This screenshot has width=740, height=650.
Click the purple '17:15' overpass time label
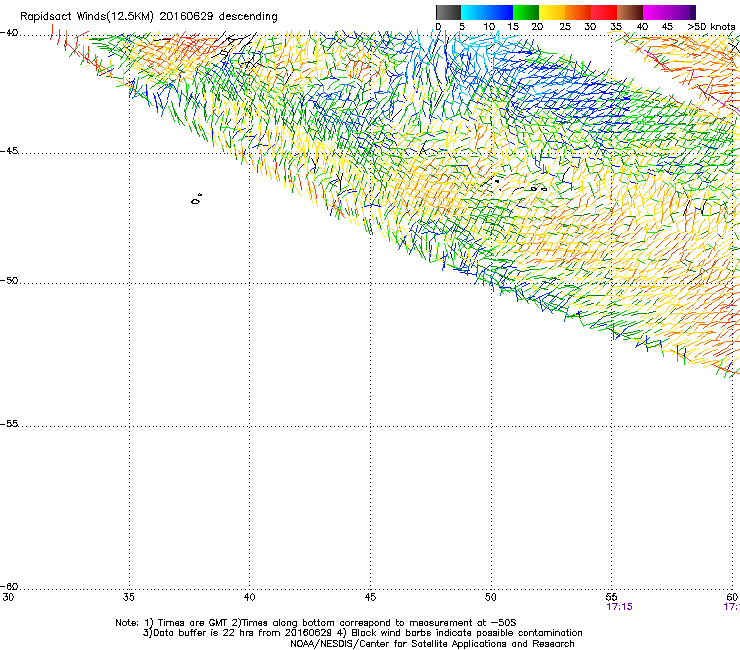[619, 607]
